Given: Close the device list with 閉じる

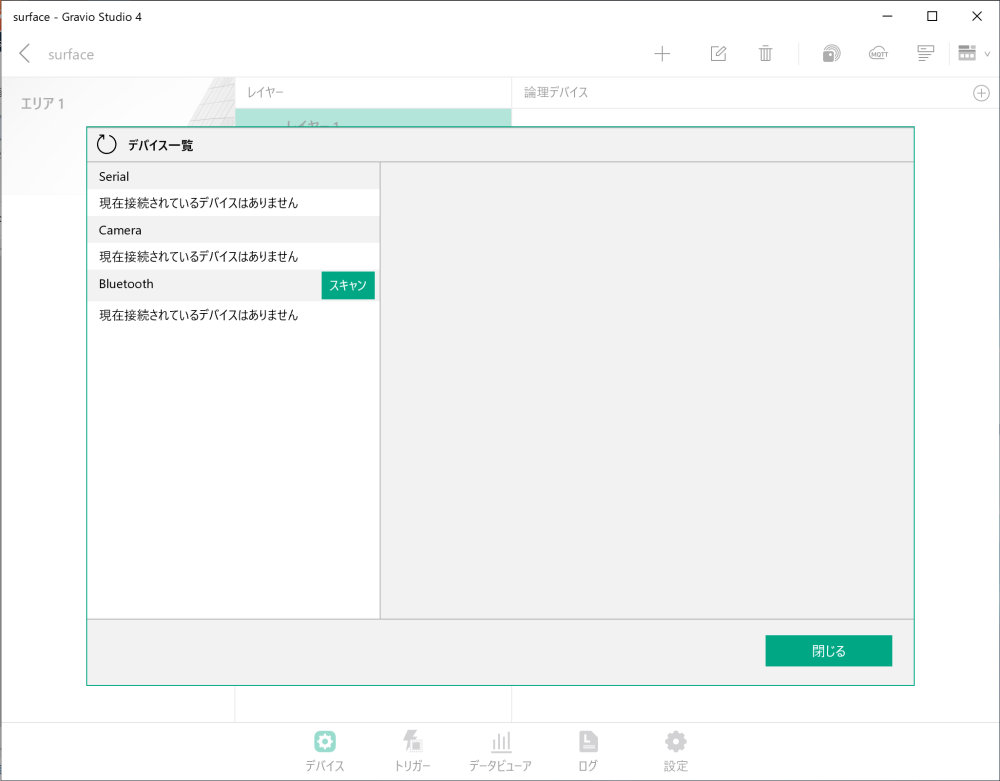Looking at the screenshot, I should click(828, 651).
